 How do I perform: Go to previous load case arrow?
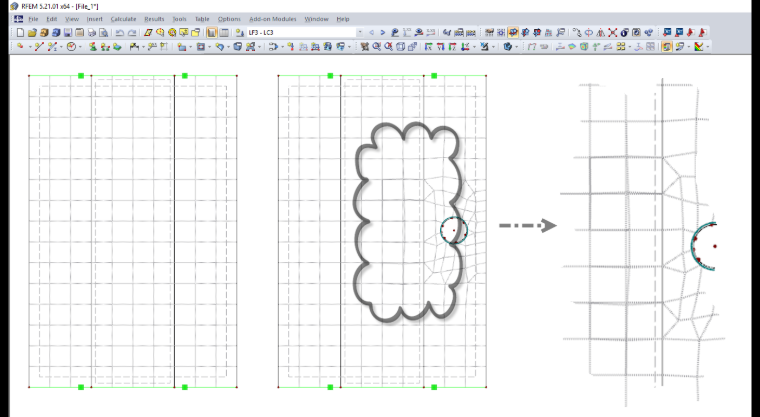pyautogui.click(x=371, y=32)
